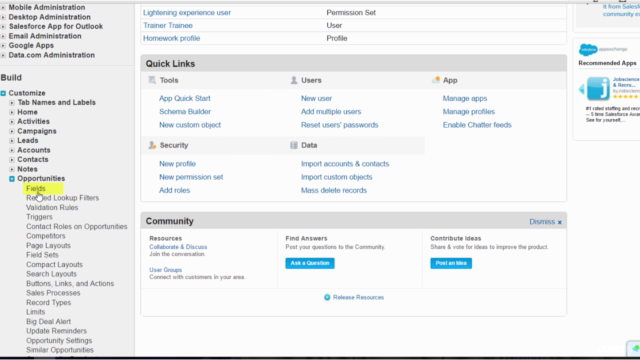Screen dimensions: 640x360
Task: Open Salesforce App for Outlook
Action: pos(56,27)
